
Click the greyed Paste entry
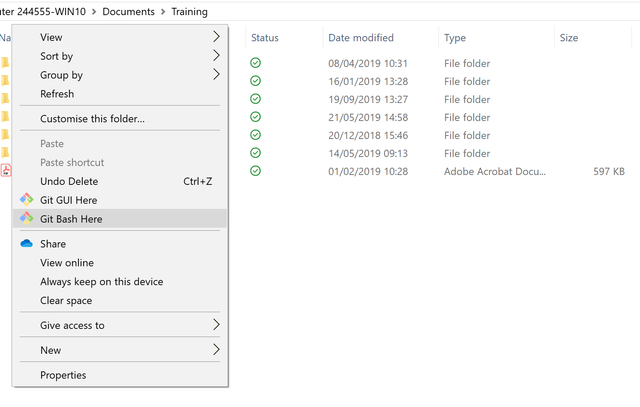coord(120,144)
